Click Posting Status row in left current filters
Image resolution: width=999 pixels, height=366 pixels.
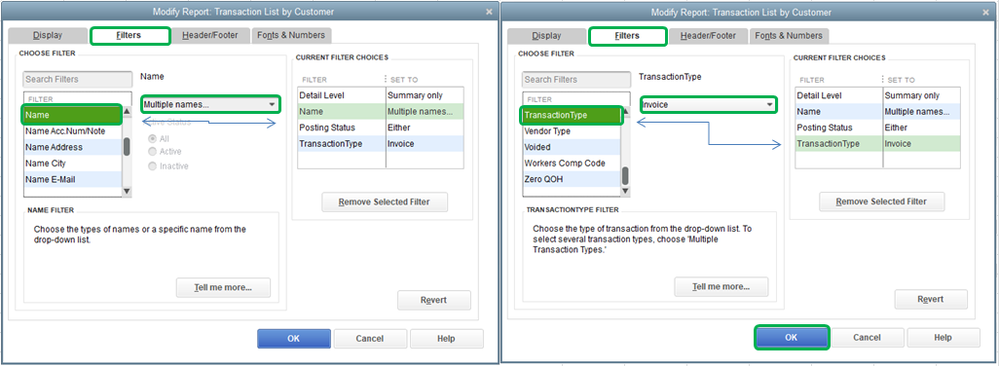[380, 128]
